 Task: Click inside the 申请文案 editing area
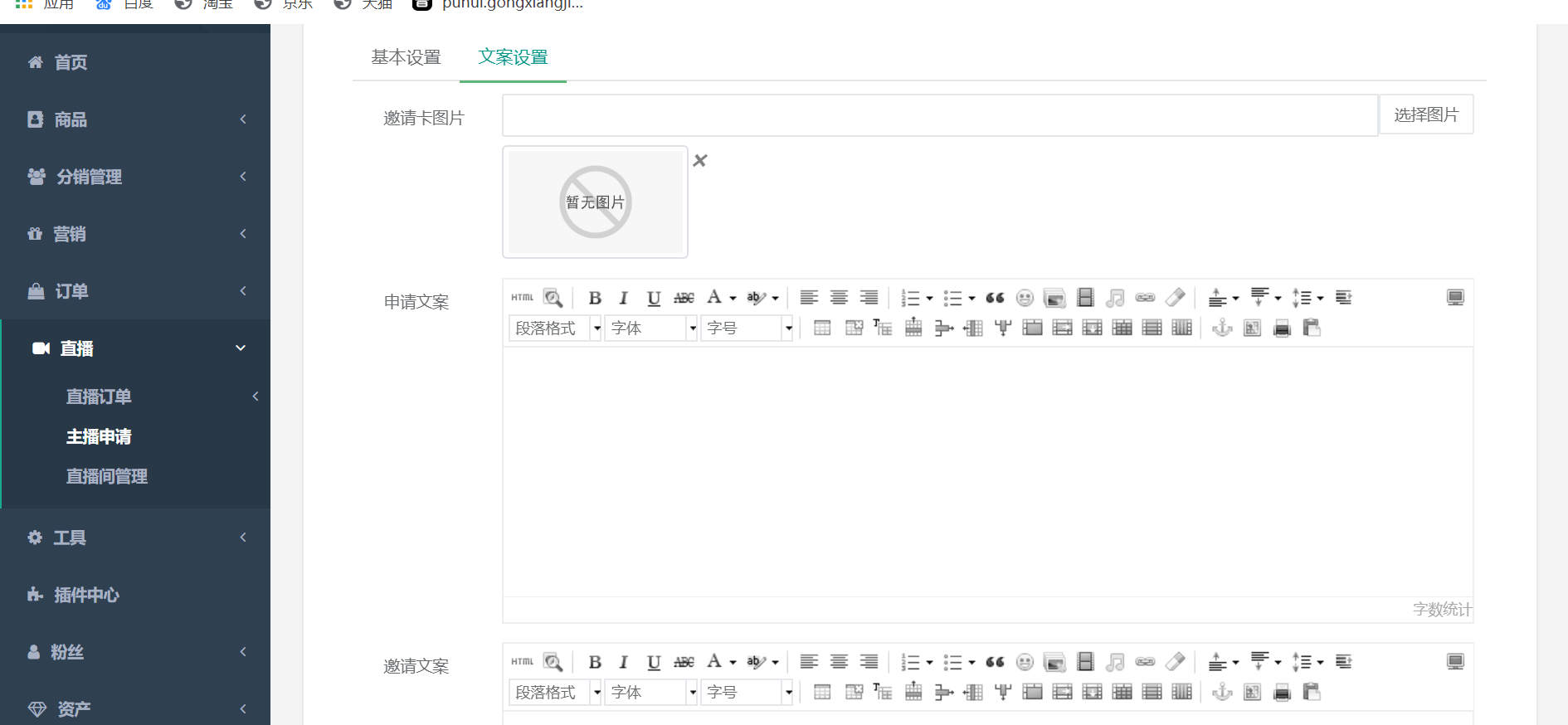pos(987,471)
